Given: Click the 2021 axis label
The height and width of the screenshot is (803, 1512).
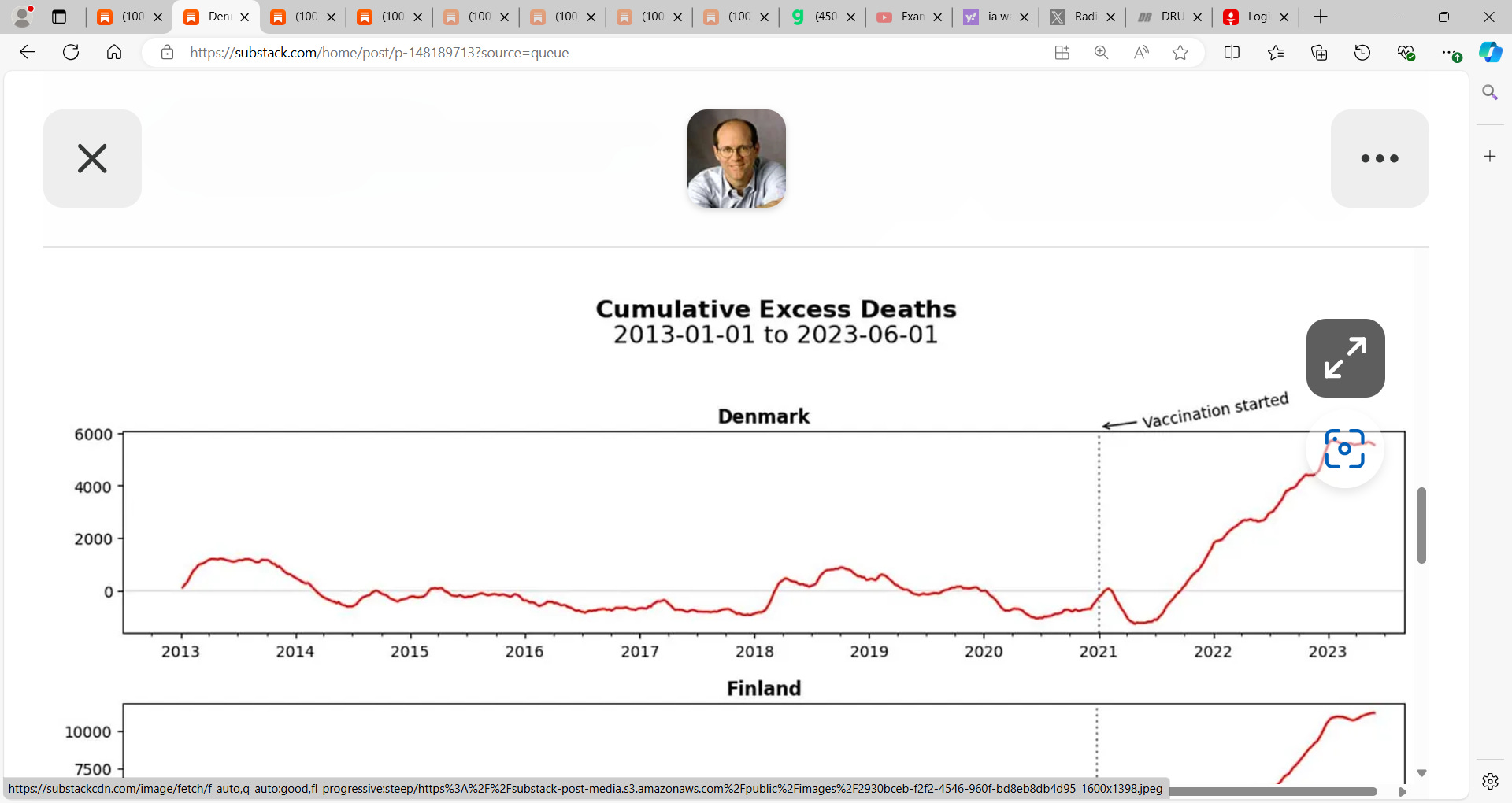Looking at the screenshot, I should coord(1098,652).
